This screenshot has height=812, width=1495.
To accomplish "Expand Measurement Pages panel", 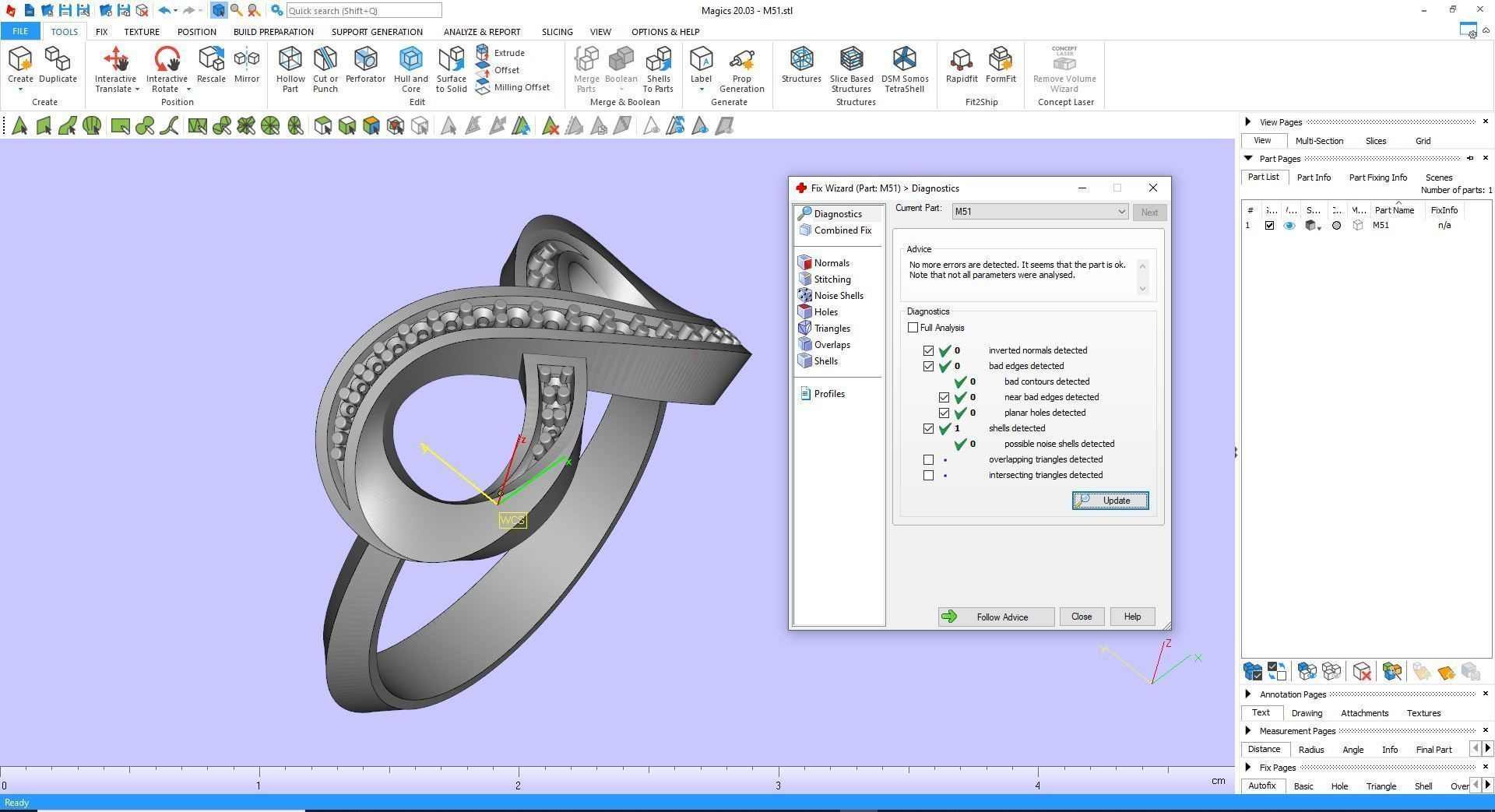I will click(x=1248, y=731).
